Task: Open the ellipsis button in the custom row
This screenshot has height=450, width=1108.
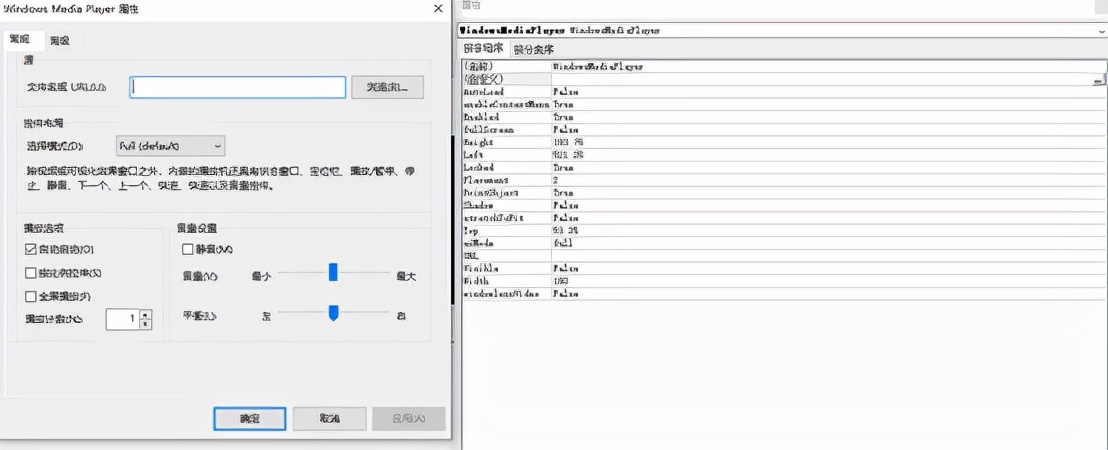Action: click(x=1098, y=79)
